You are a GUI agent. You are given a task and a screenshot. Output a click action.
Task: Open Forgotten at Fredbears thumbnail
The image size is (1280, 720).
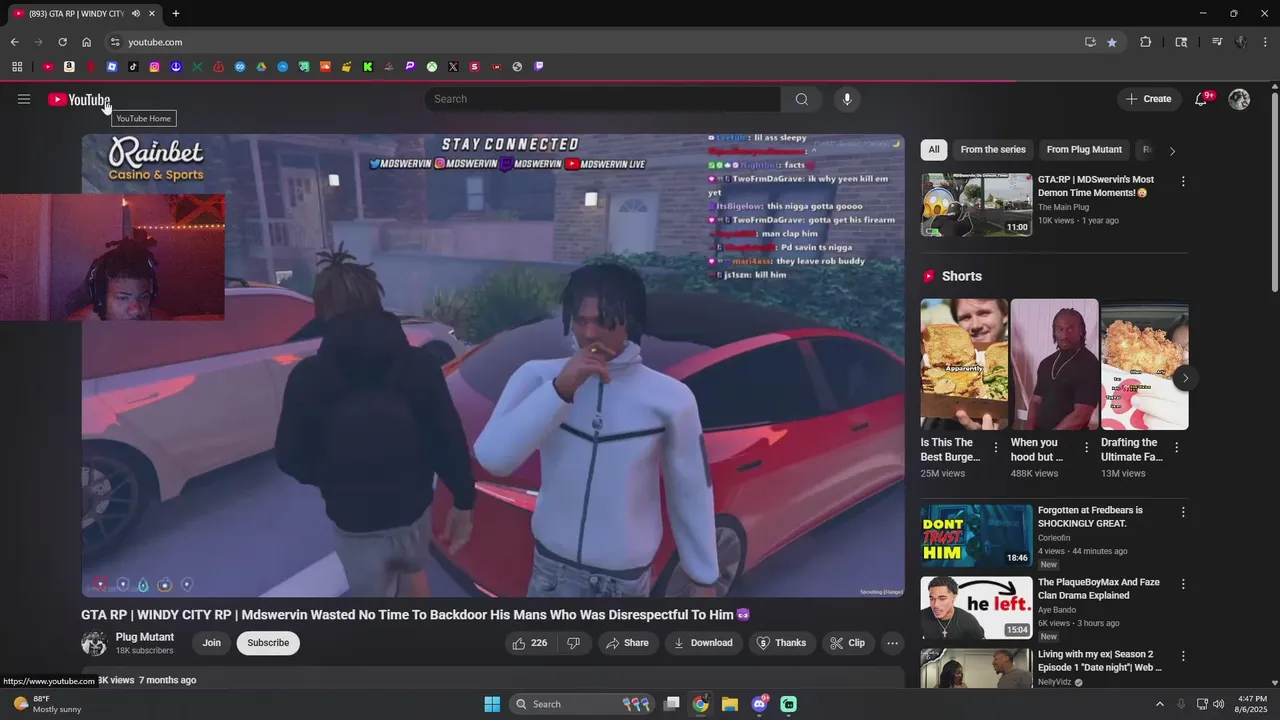point(976,536)
